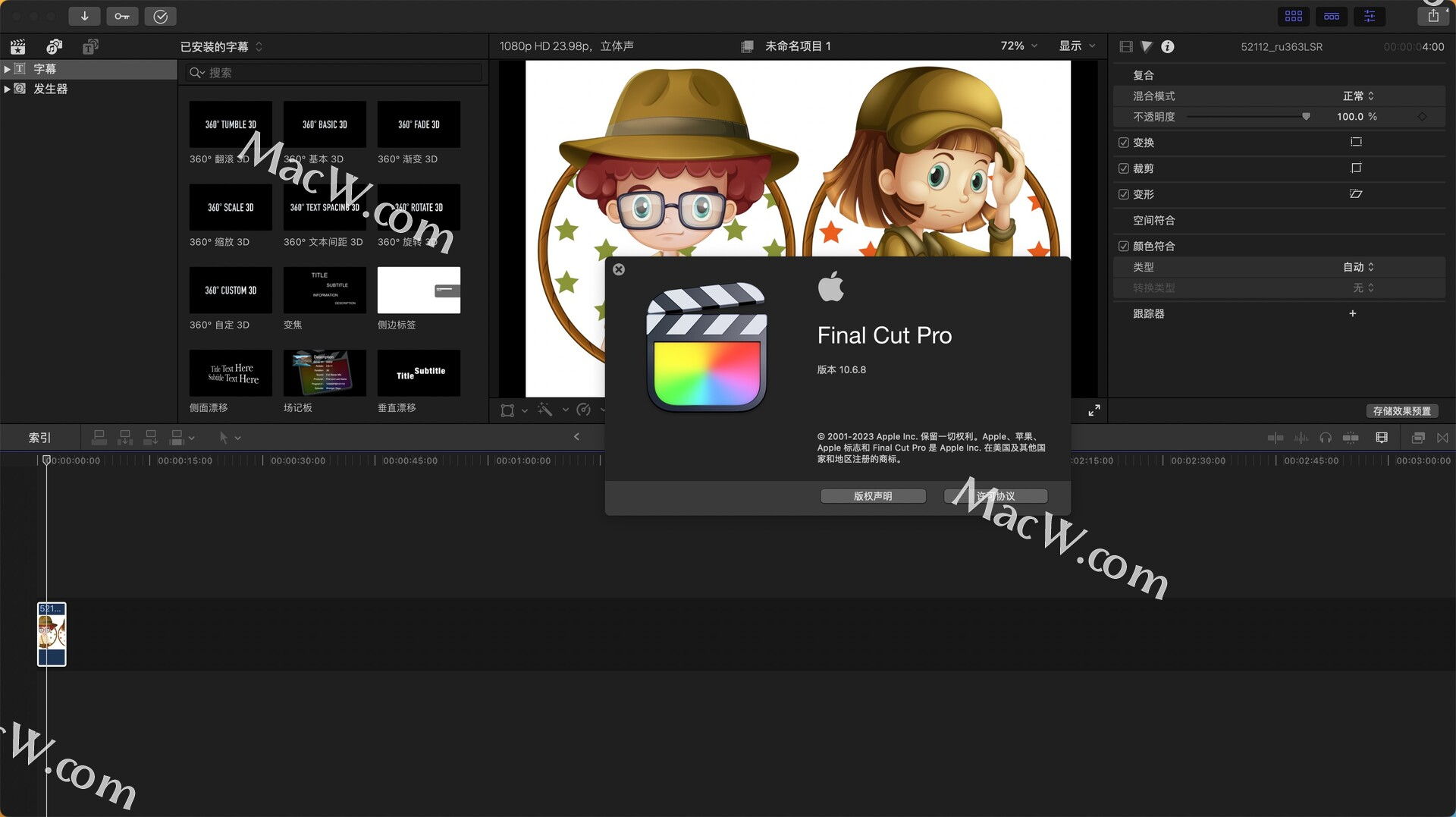Click the 索引 timeline index button

coord(39,438)
